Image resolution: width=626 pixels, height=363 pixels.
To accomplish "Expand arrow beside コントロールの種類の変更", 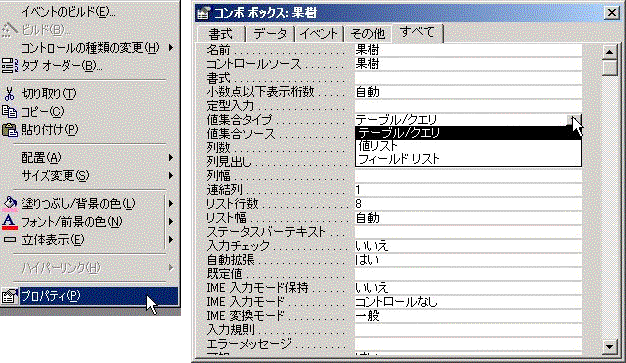I will (171, 48).
